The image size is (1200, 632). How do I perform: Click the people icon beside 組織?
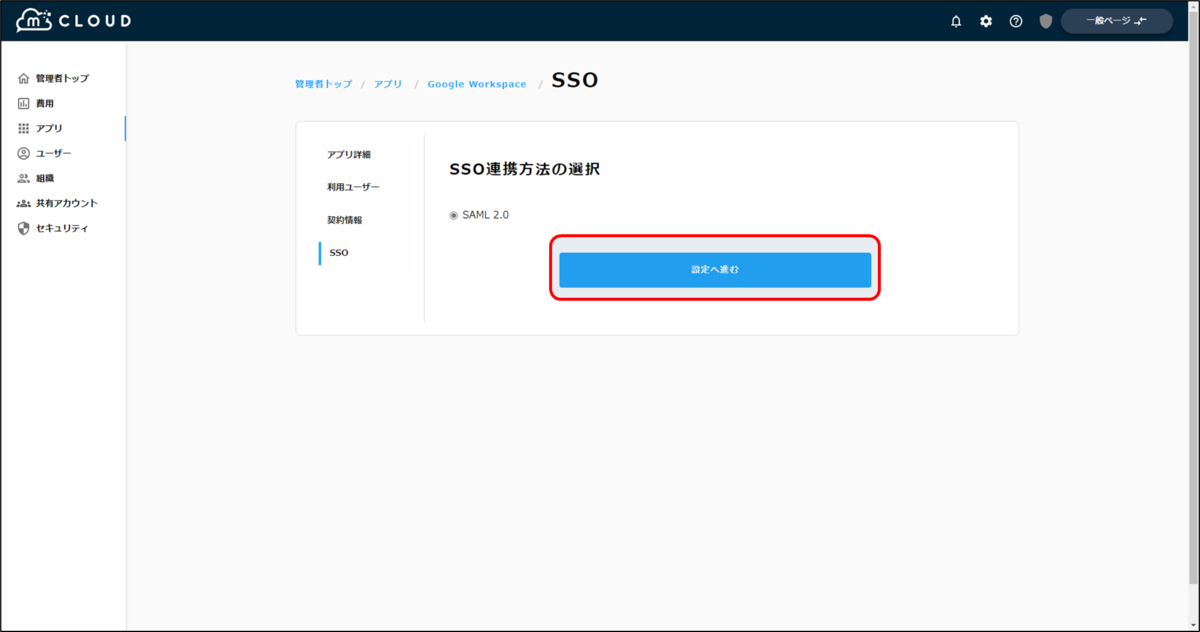[x=24, y=178]
